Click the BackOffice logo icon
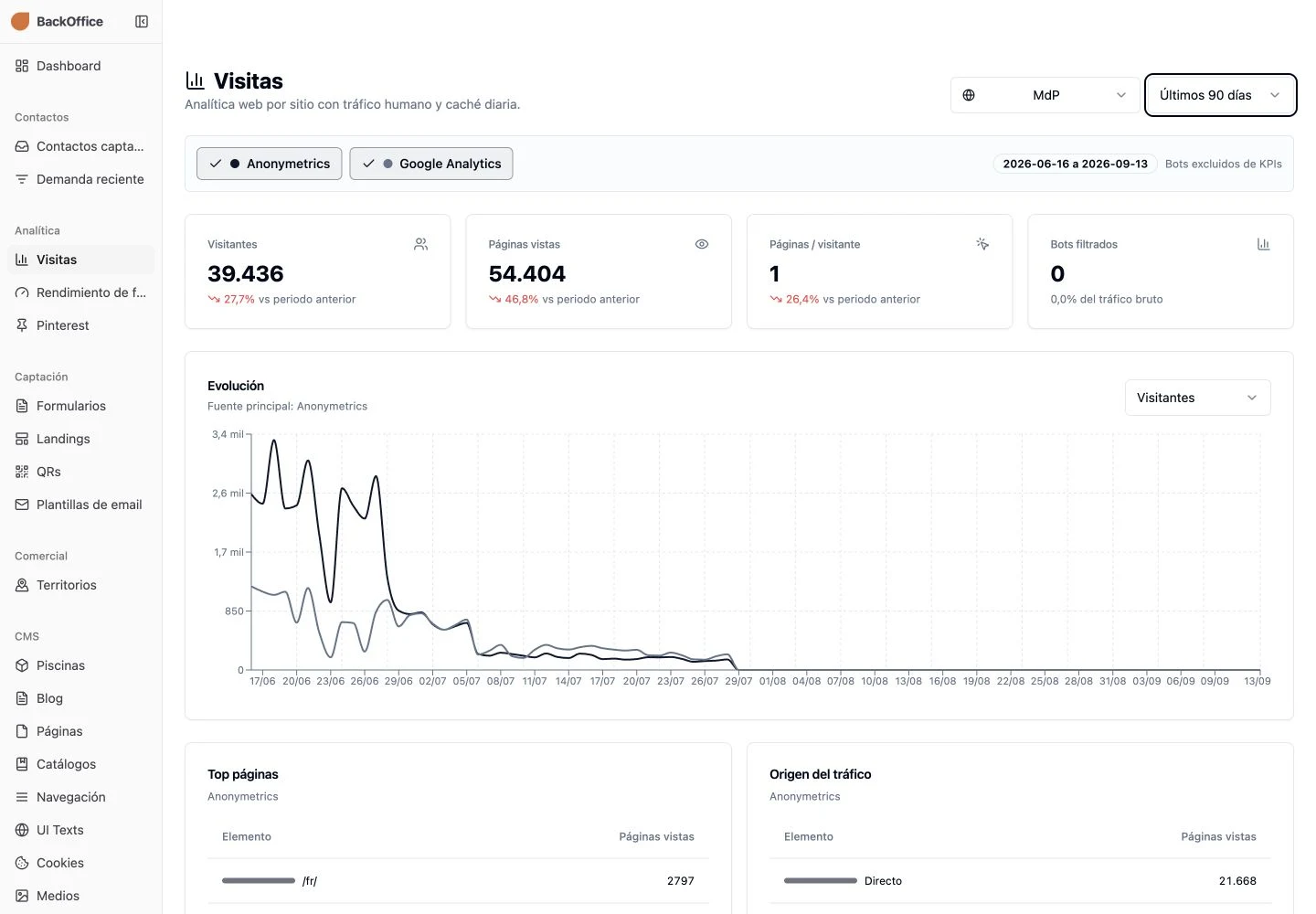The image size is (1316, 914). (x=20, y=21)
